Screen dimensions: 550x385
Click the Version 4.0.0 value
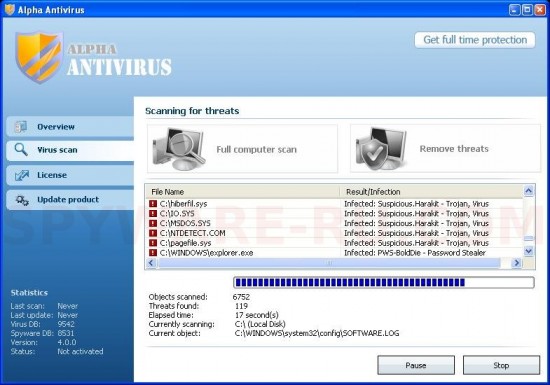(67, 342)
